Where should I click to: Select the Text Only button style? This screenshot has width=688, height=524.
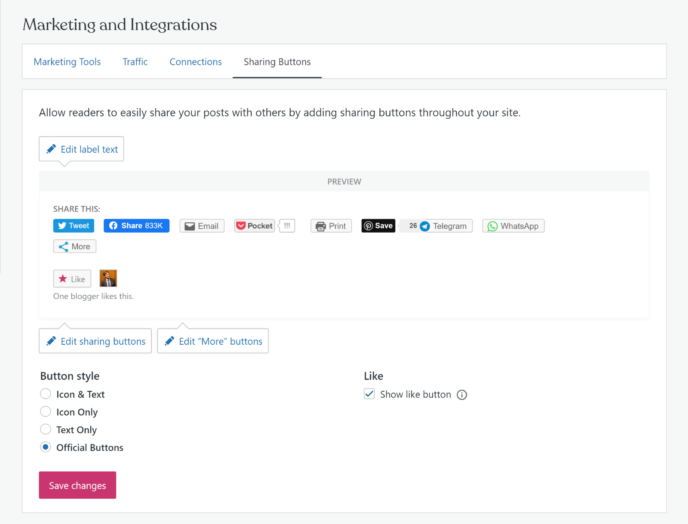coord(46,429)
